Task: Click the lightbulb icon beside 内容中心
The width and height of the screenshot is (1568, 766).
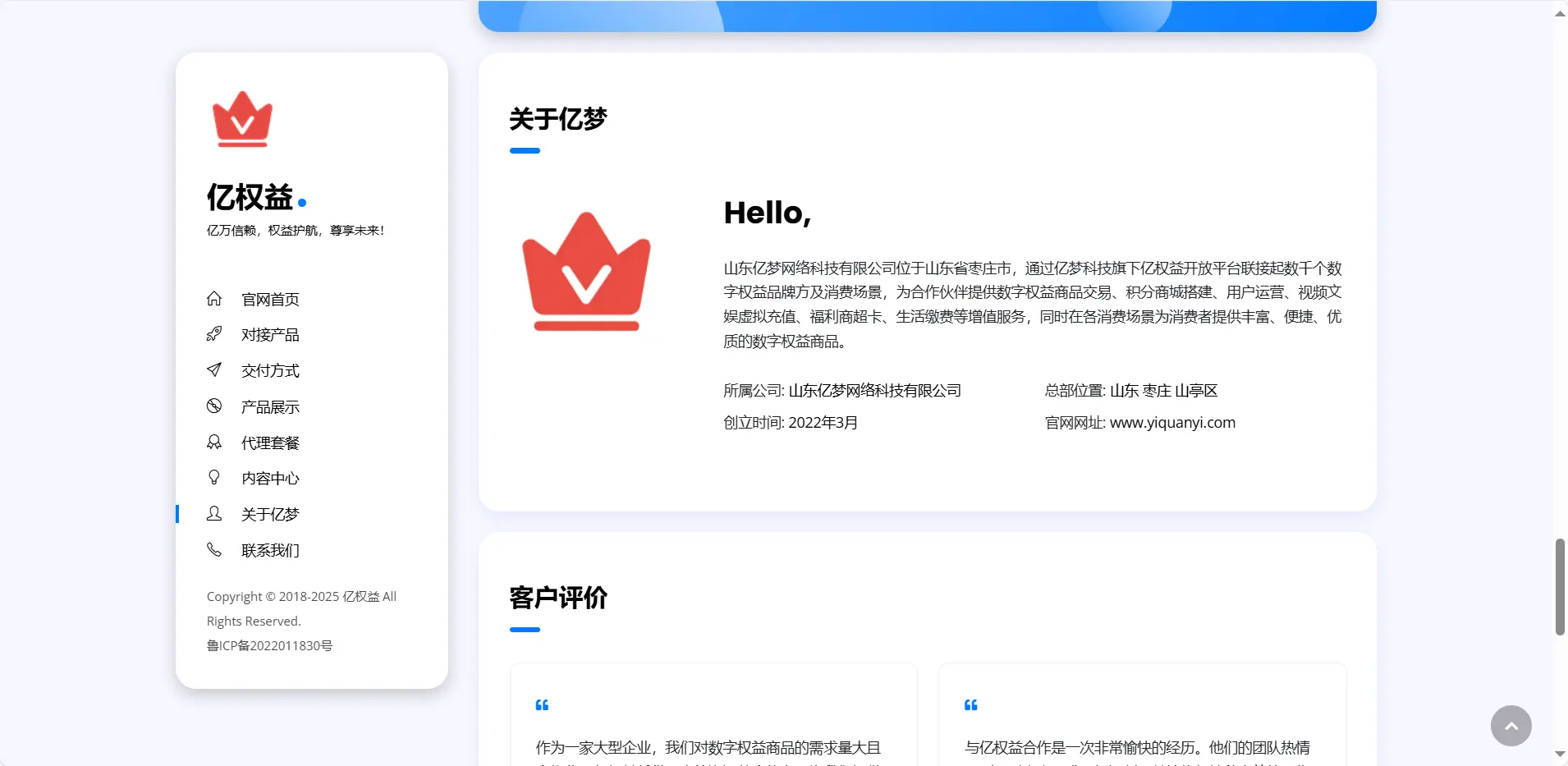Action: [214, 478]
